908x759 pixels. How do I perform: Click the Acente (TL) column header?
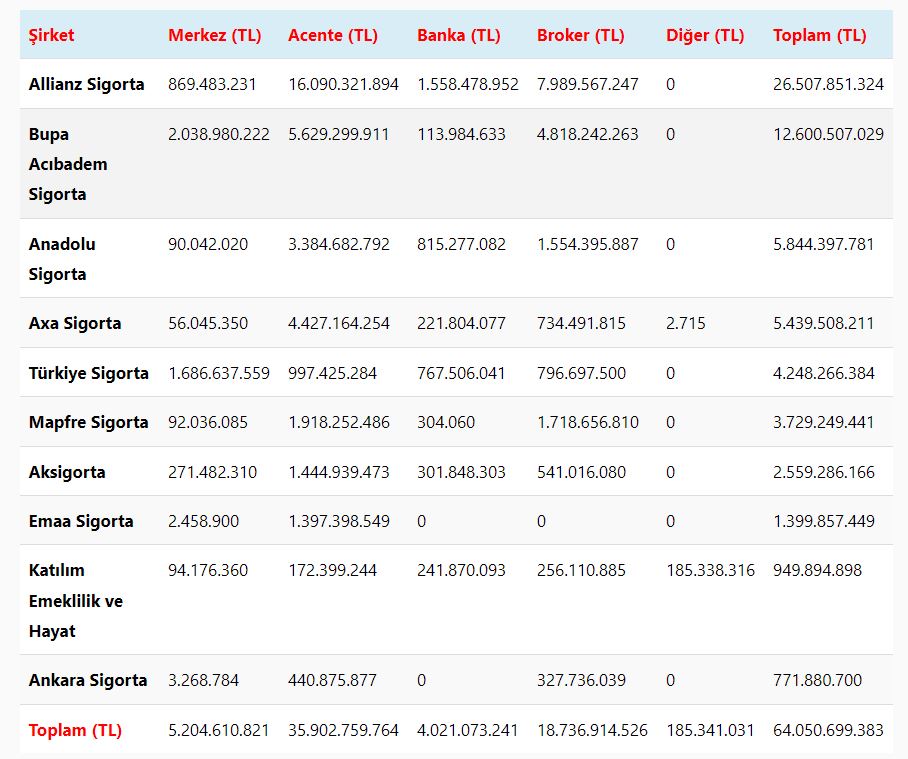pyautogui.click(x=333, y=35)
